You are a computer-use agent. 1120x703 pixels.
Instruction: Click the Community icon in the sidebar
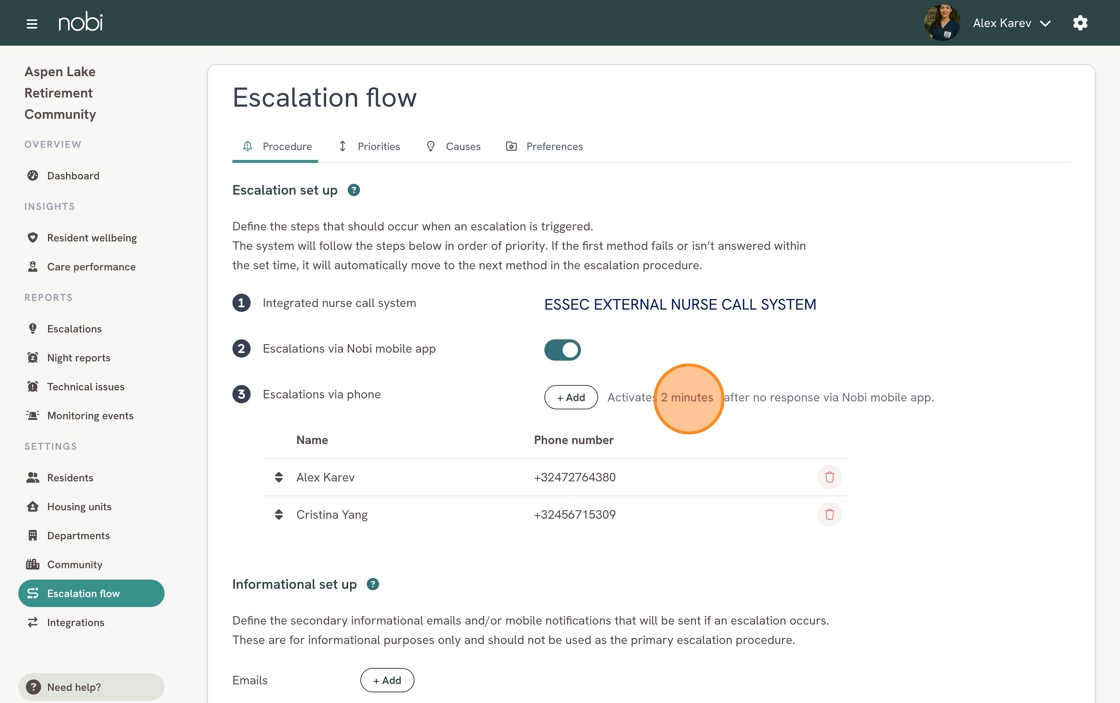click(x=32, y=564)
